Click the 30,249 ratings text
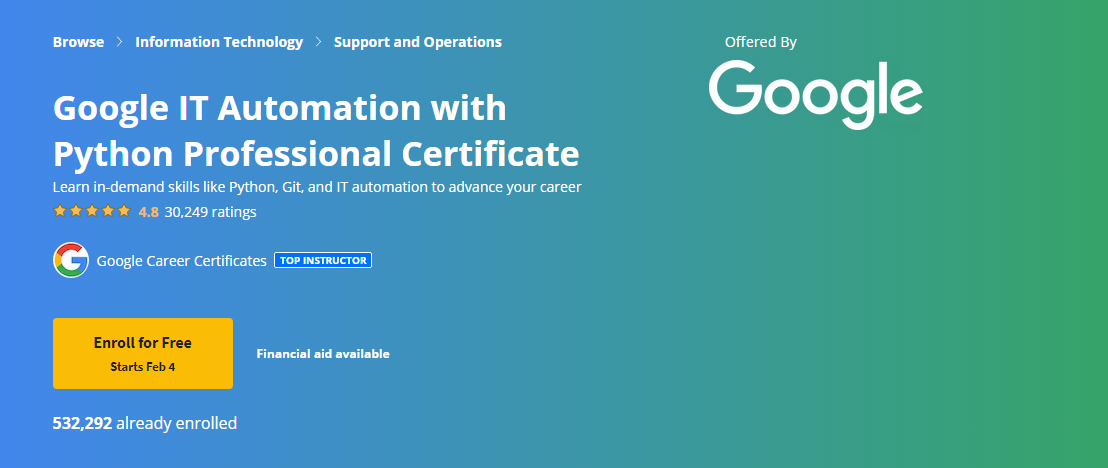Screen dimensions: 1108x468 click(211, 211)
